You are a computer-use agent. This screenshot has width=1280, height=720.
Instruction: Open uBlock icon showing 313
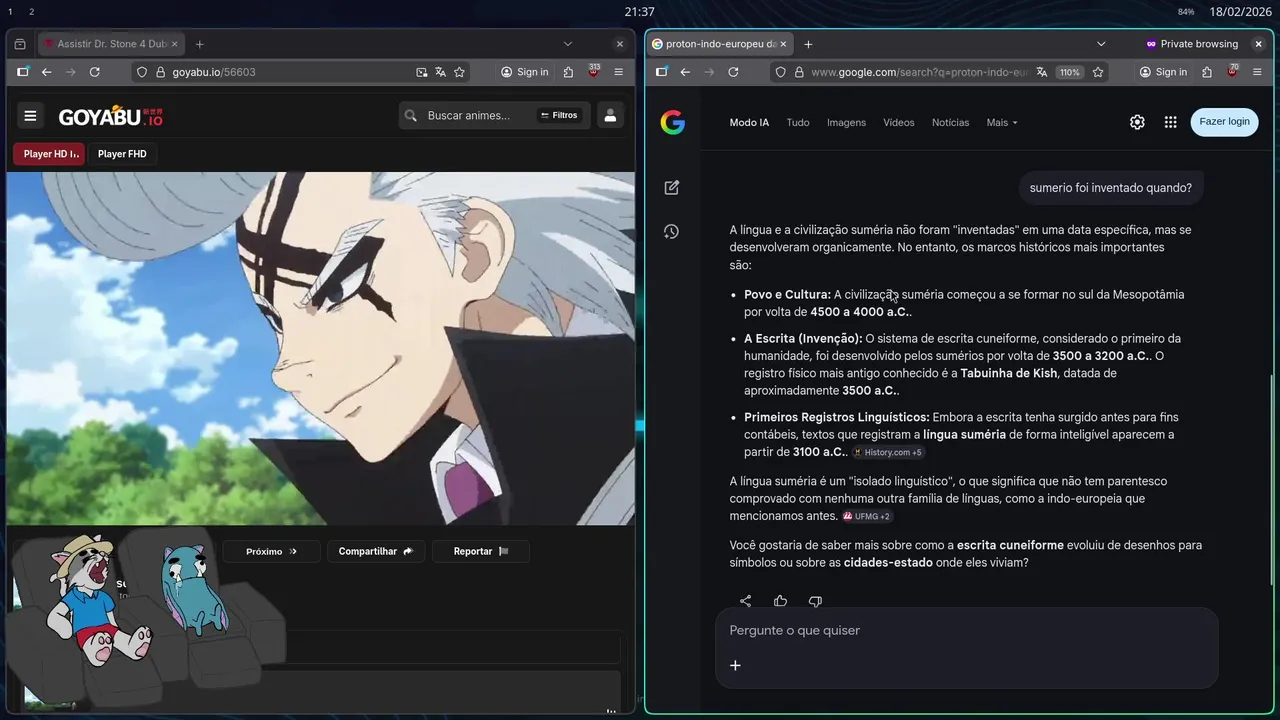(x=594, y=72)
